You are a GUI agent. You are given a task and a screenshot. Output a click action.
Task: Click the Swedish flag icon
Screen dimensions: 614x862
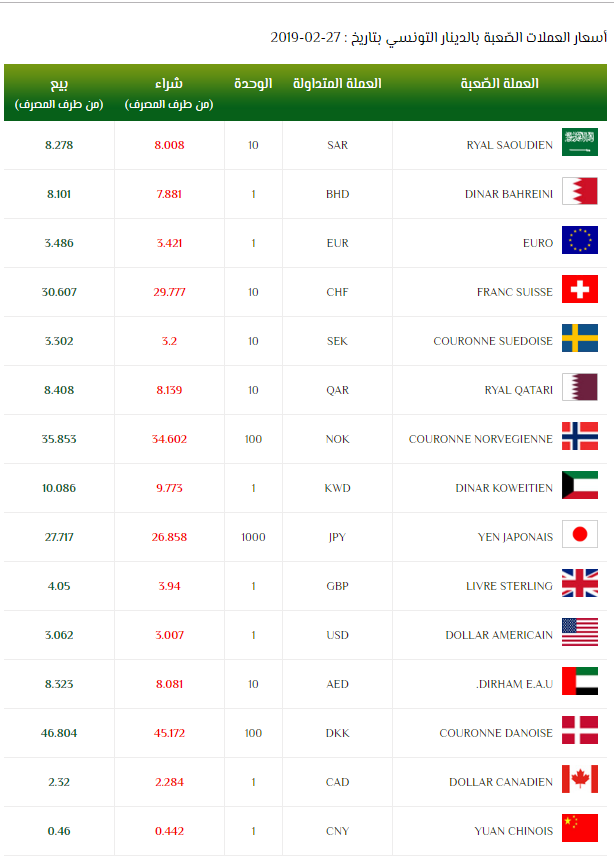pyautogui.click(x=579, y=340)
